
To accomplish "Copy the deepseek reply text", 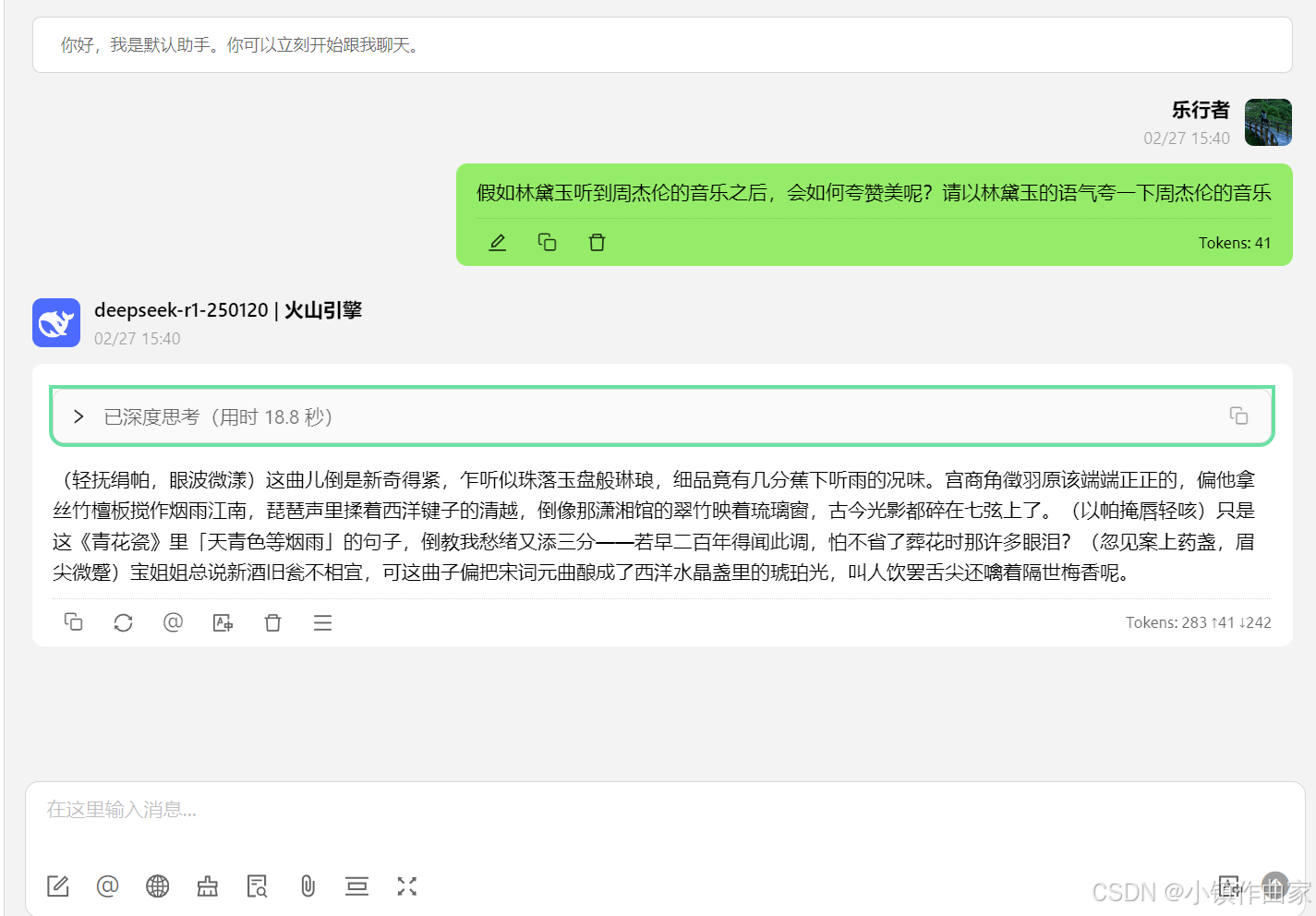I will (73, 622).
